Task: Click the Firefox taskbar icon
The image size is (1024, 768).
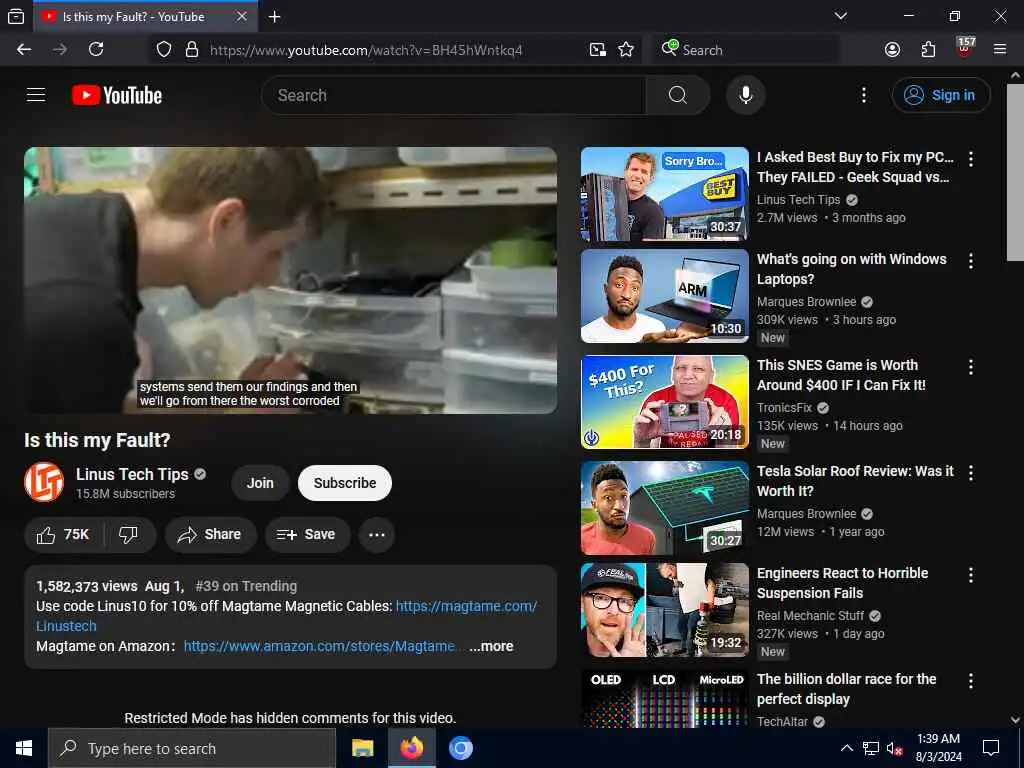Action: tap(411, 748)
